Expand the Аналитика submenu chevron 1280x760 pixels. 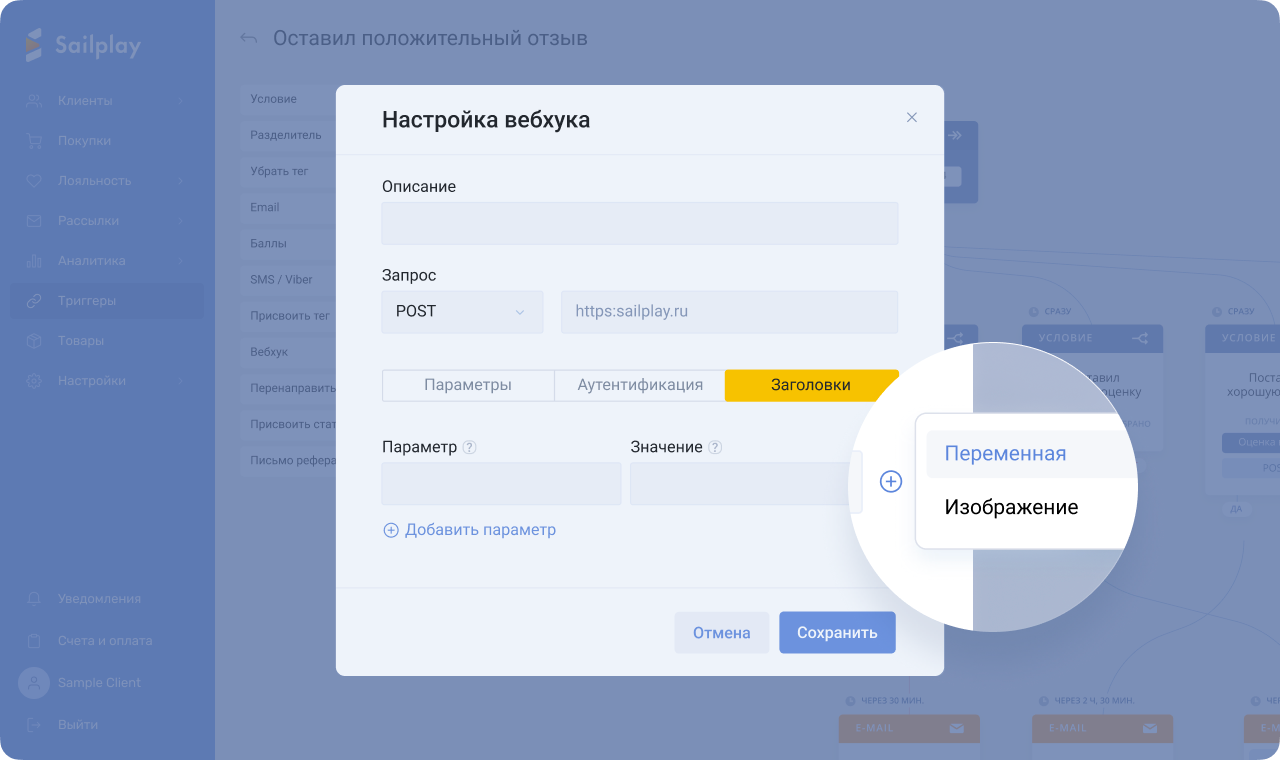pyautogui.click(x=180, y=261)
